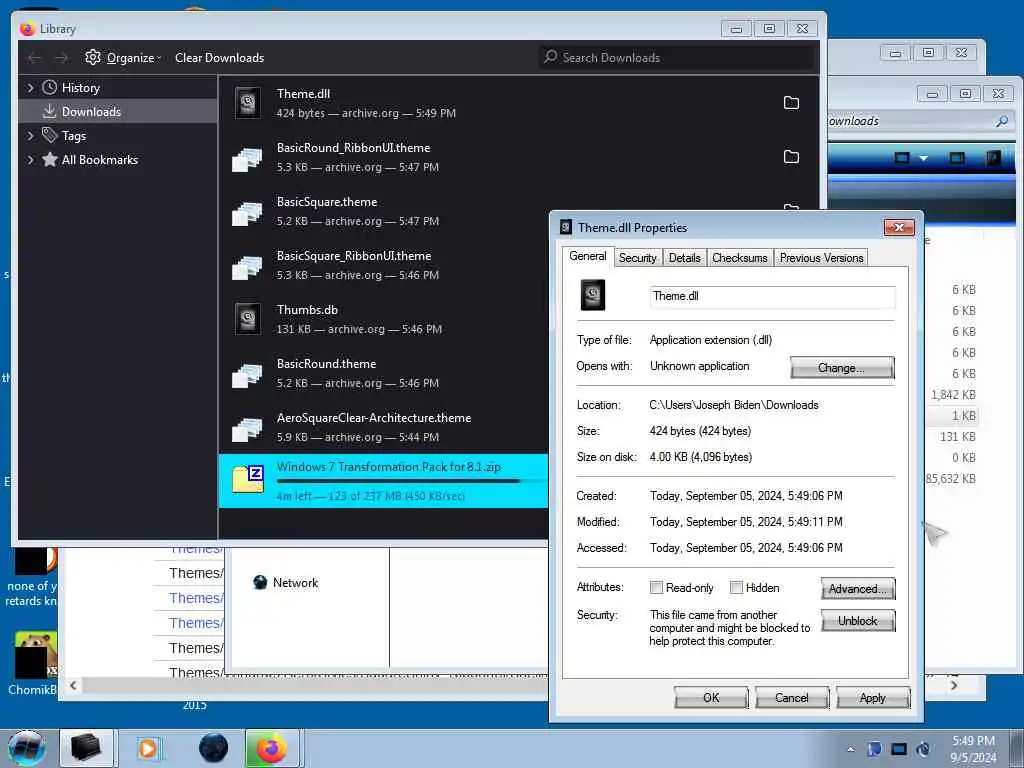Click BasicRound.theme file icon
Viewport: 1024px width, 768px height.
(x=248, y=374)
